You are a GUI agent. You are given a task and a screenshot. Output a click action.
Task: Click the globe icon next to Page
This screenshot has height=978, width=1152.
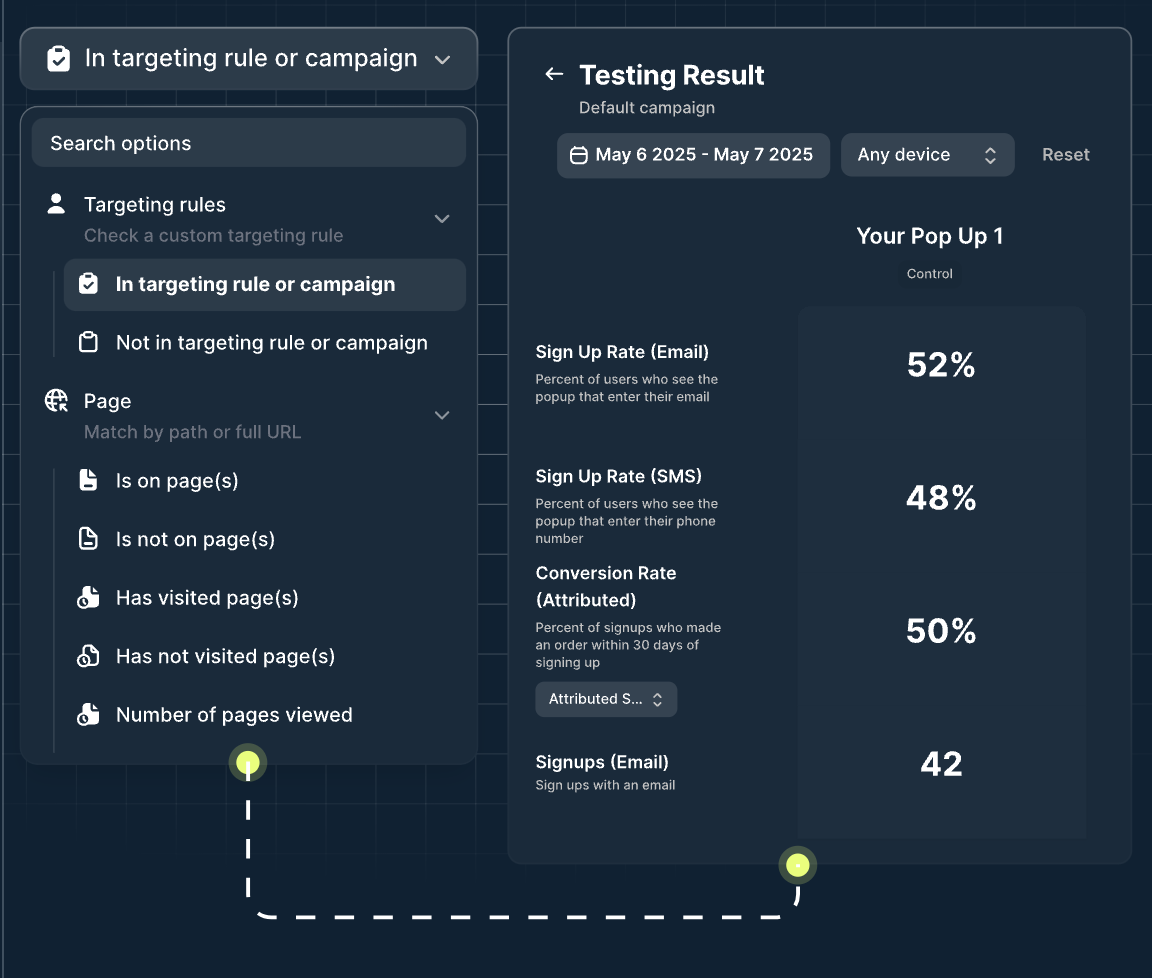[x=57, y=400]
